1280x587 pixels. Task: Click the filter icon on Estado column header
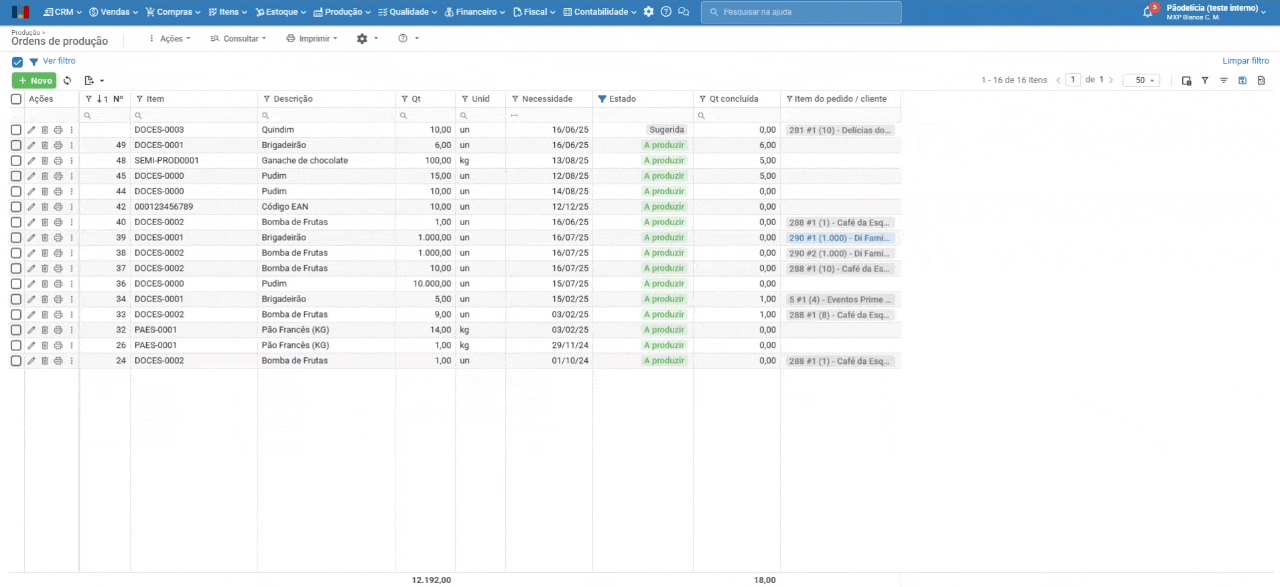click(x=602, y=99)
